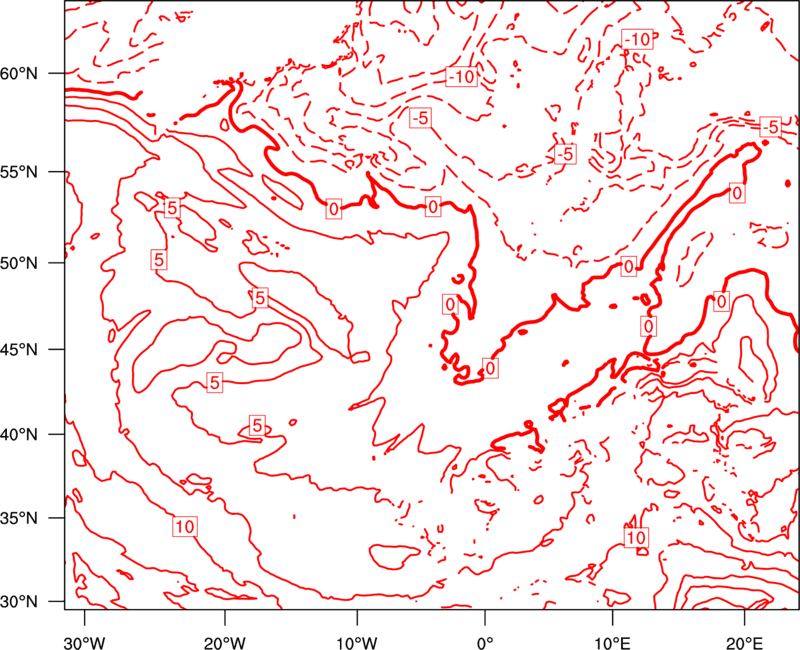Select the 10°E longitude axis label
The width and height of the screenshot is (800, 650).
coord(613,642)
